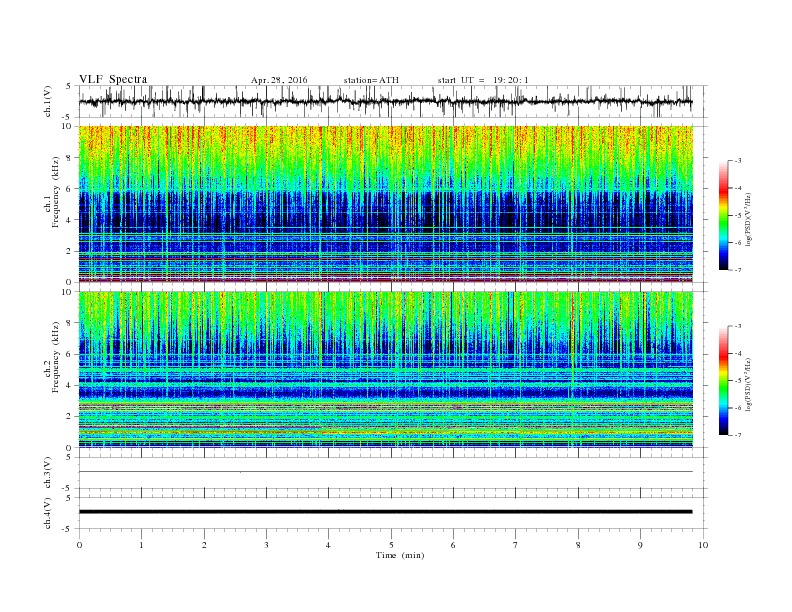The width and height of the screenshot is (792, 612).
Task: Click the thick ch.4 voltage trace line
Action: coord(386,512)
